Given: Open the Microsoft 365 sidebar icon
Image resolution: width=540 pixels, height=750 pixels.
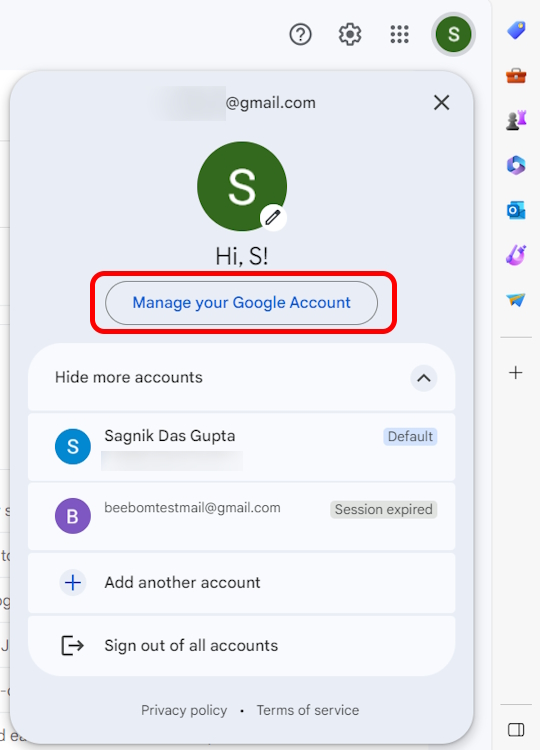Looking at the screenshot, I should pyautogui.click(x=516, y=165).
